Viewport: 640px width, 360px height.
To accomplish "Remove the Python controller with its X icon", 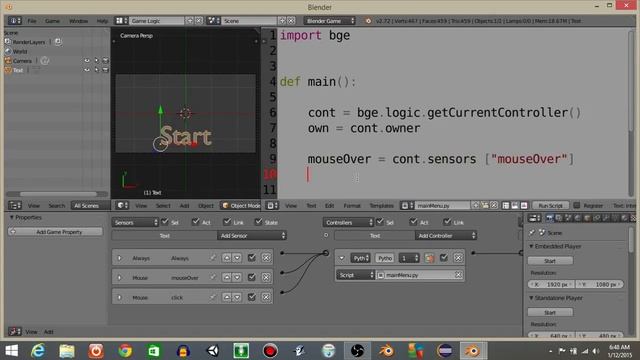I will (458, 258).
